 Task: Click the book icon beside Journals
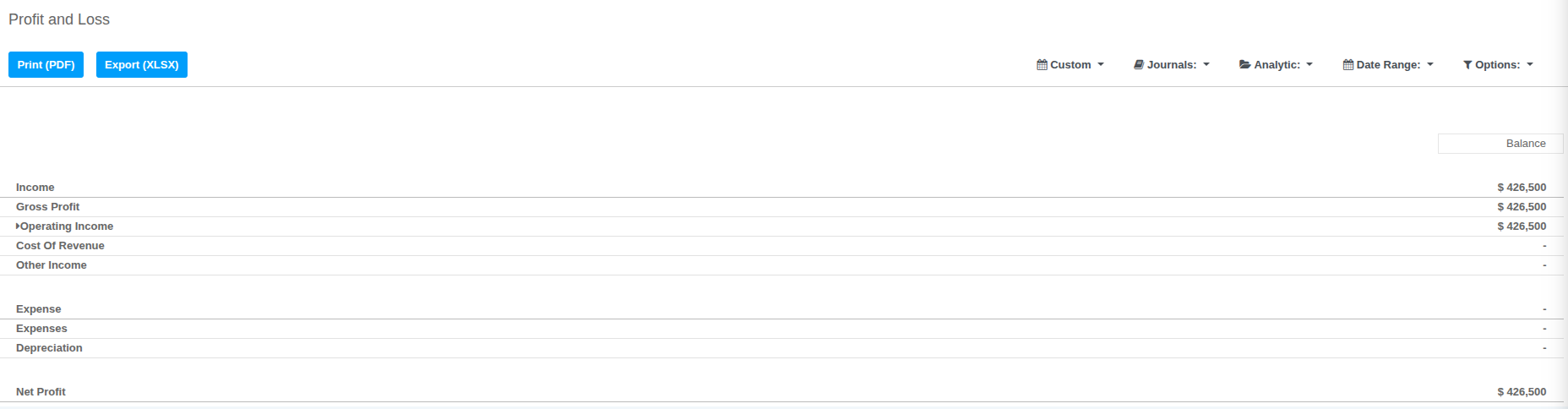pyautogui.click(x=1139, y=65)
